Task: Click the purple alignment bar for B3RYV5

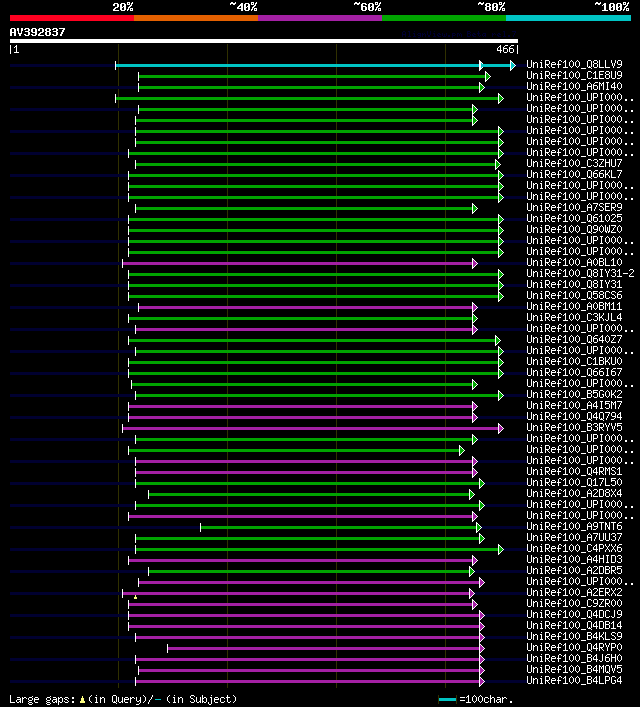Action: pos(313,428)
